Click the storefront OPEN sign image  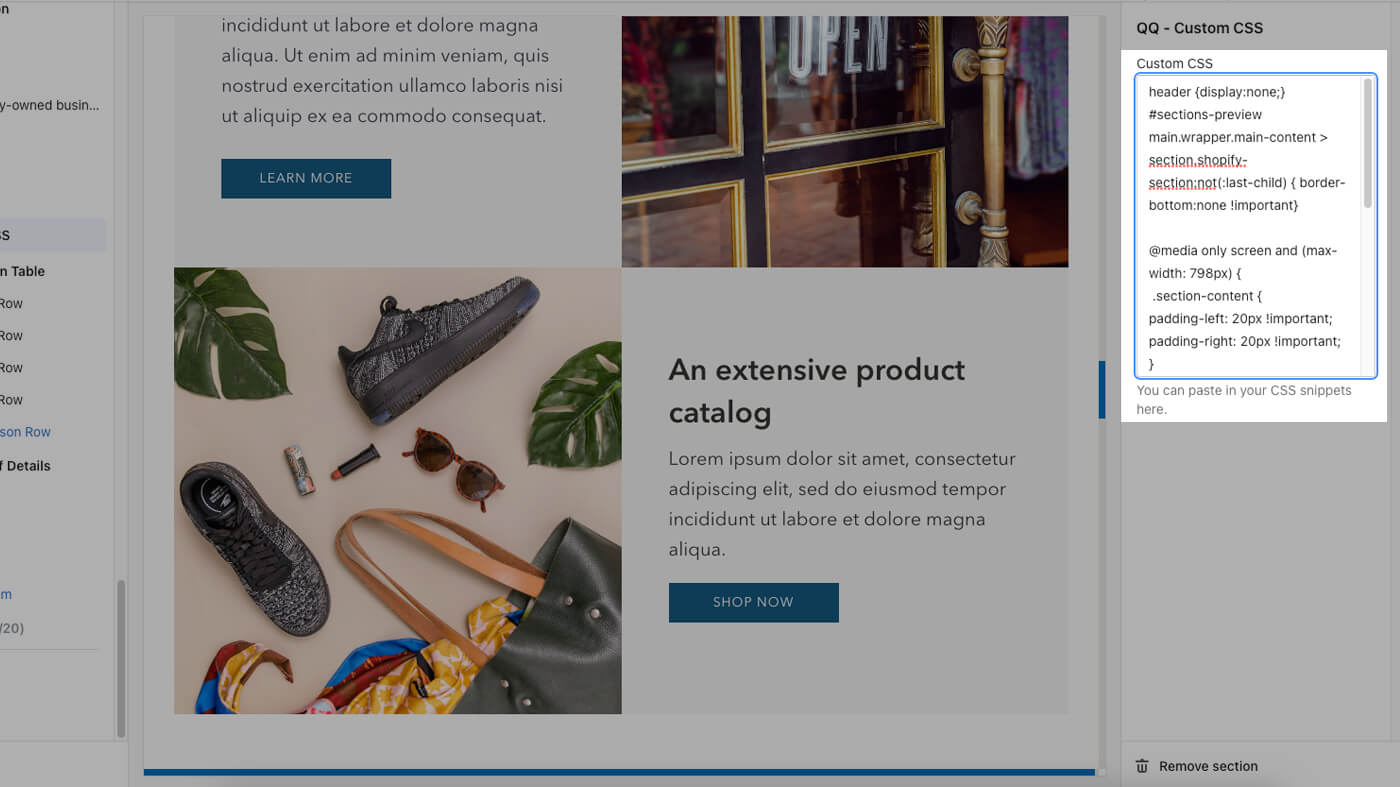845,140
